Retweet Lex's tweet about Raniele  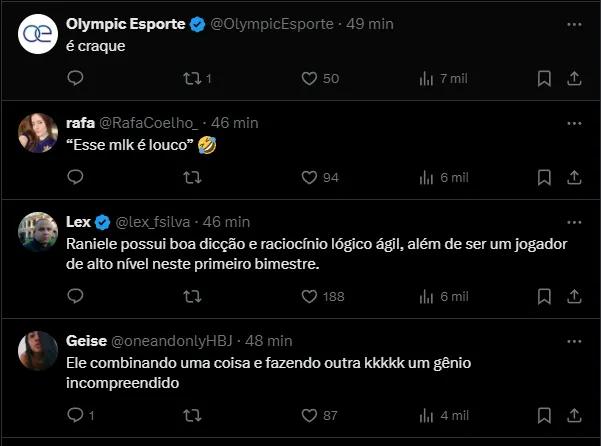coord(192,296)
